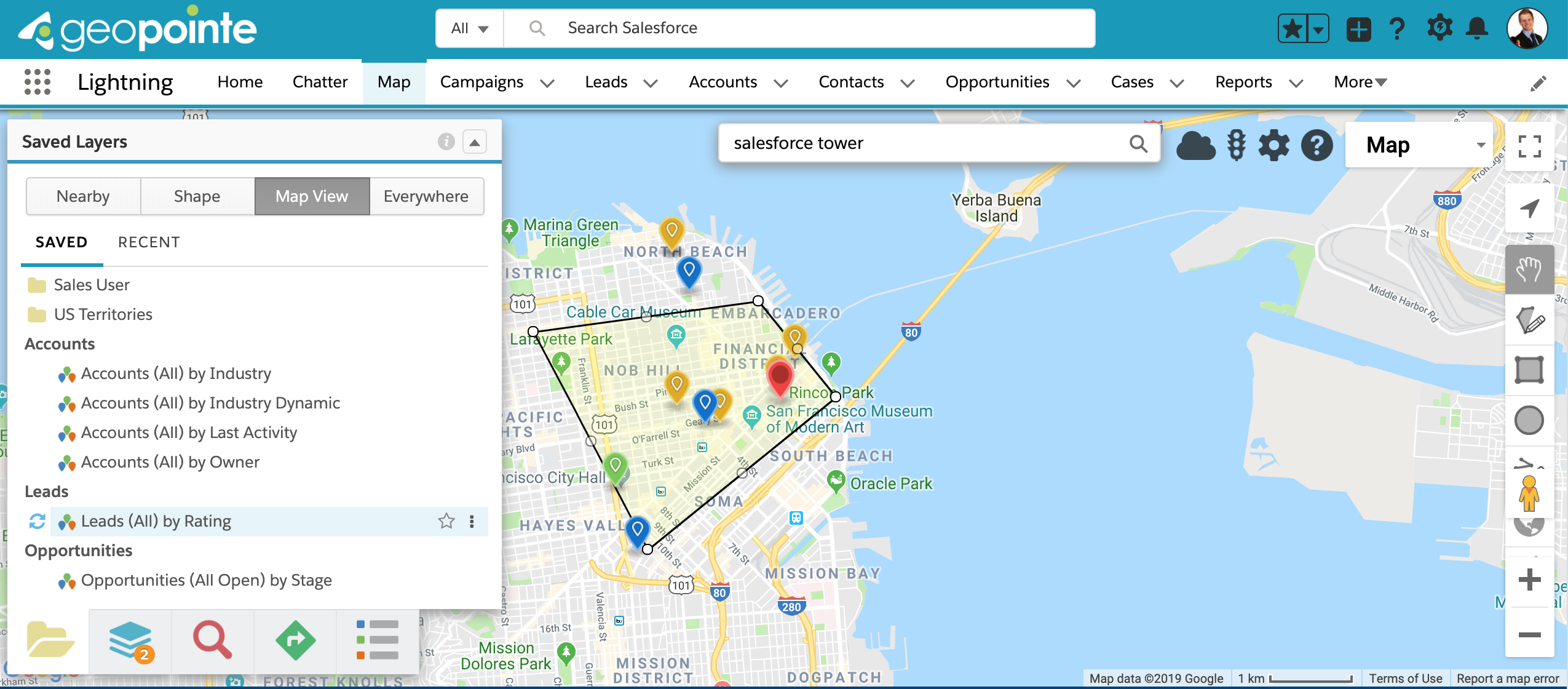Edit the navigation bar with pencil icon

pyautogui.click(x=1538, y=83)
